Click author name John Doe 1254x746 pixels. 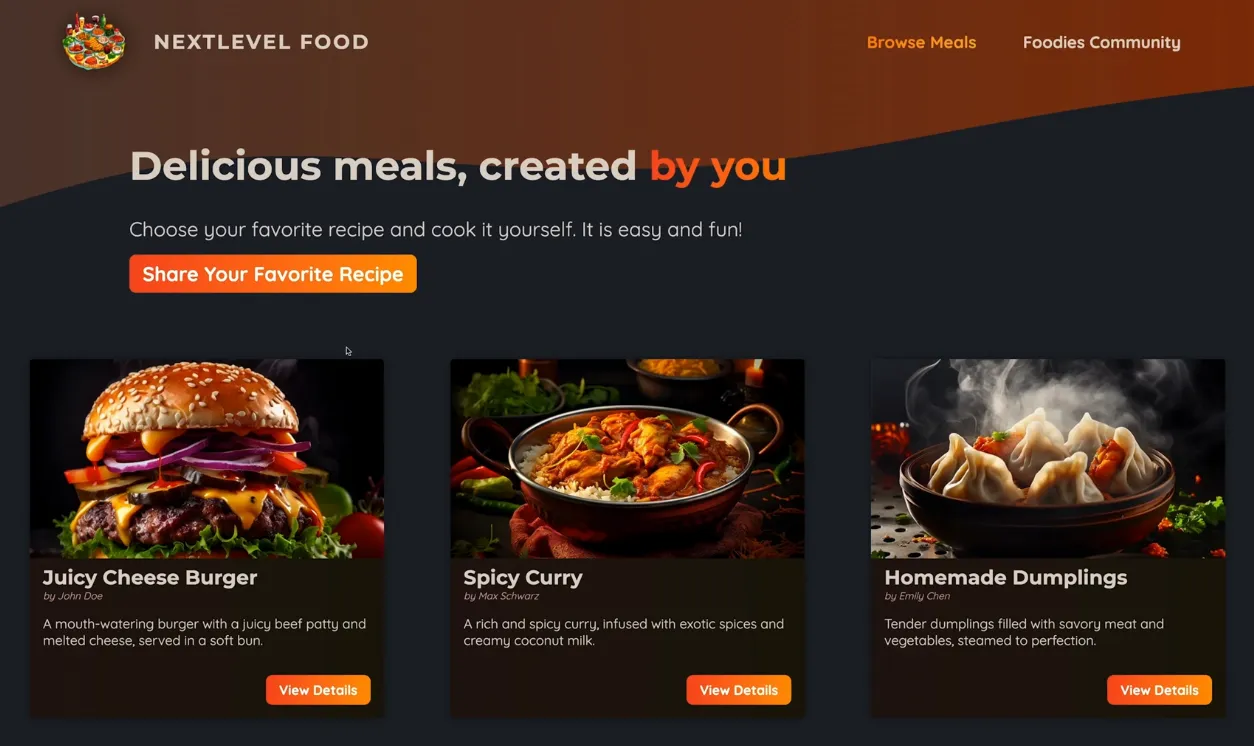[x=80, y=596]
